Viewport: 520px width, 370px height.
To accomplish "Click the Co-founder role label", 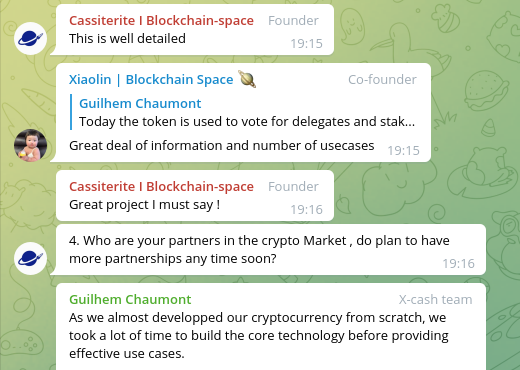I will click(x=382, y=80).
